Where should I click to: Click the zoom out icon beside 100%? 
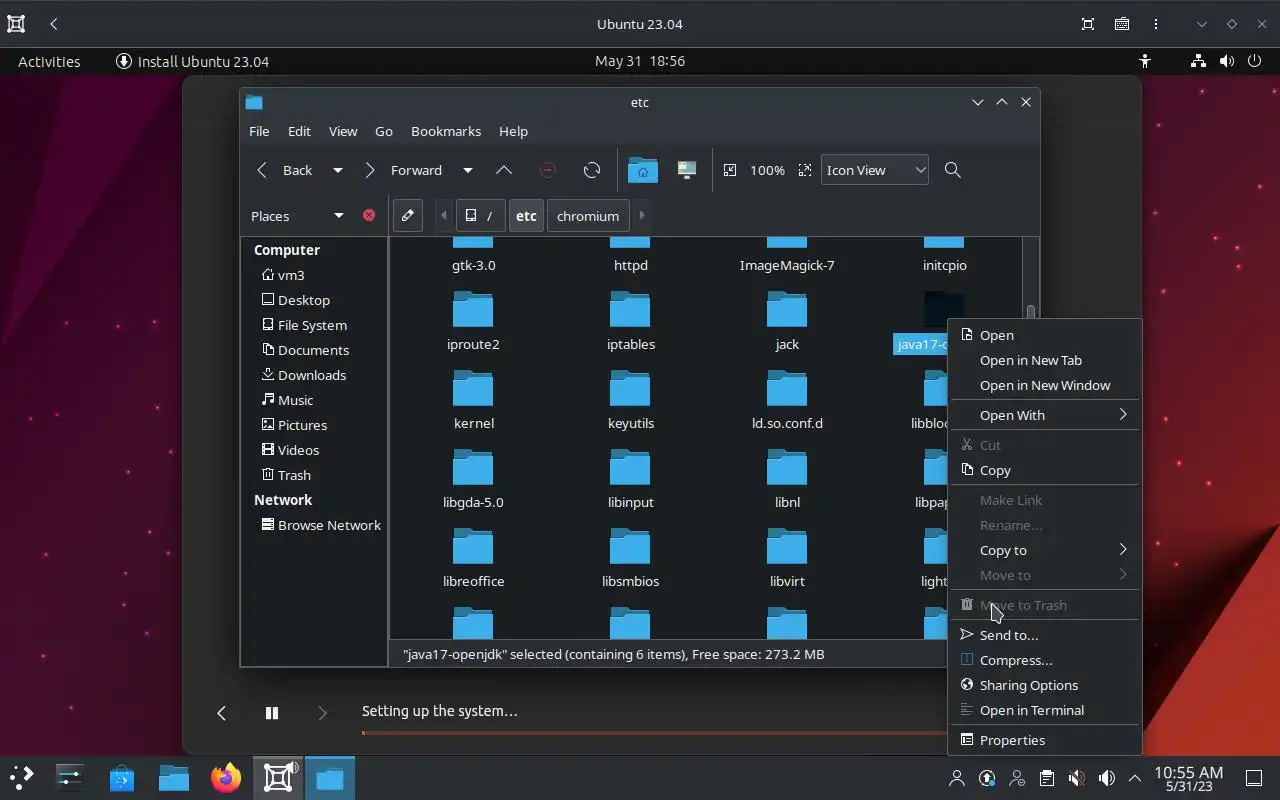730,170
